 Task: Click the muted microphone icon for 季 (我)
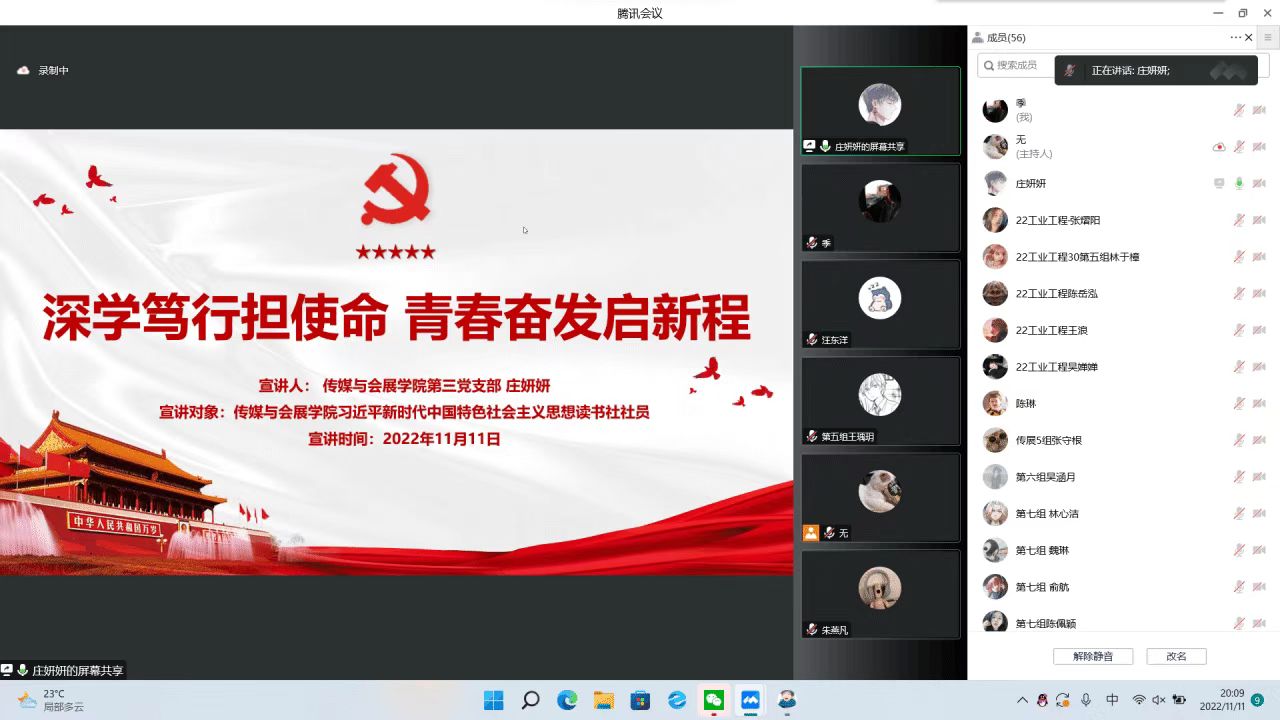[x=1239, y=110]
